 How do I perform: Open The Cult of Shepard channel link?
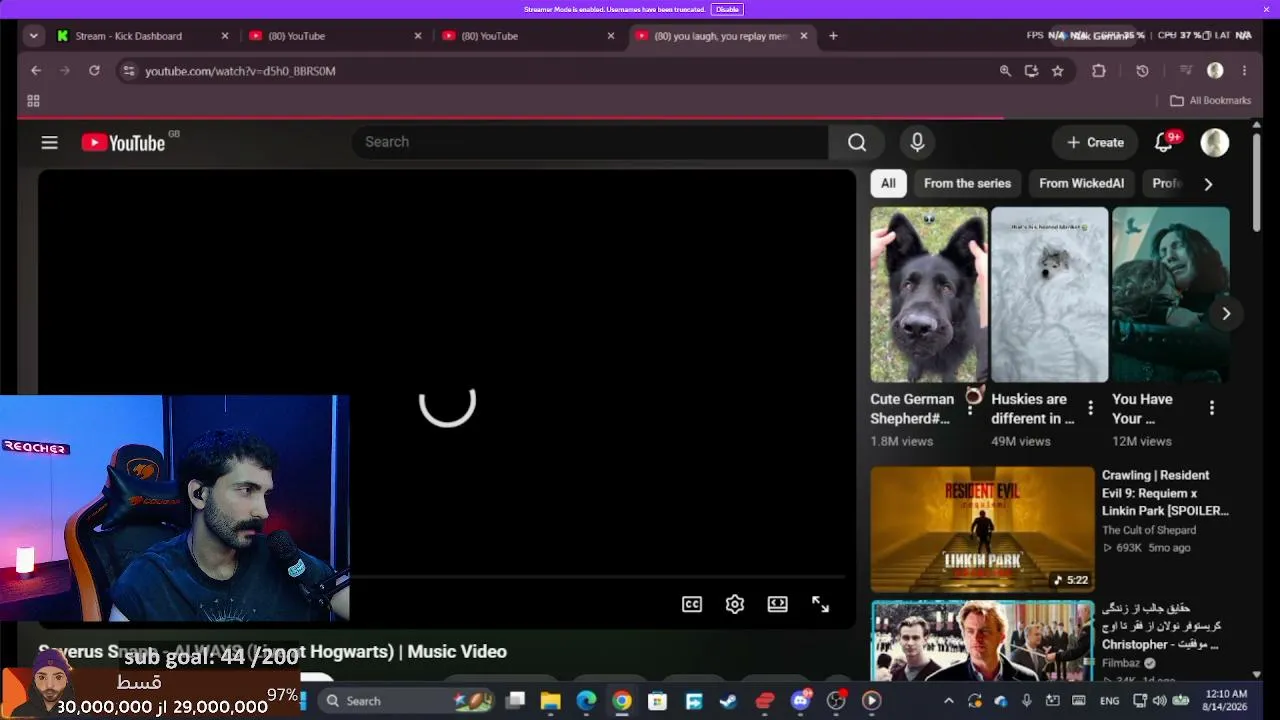pos(1149,530)
